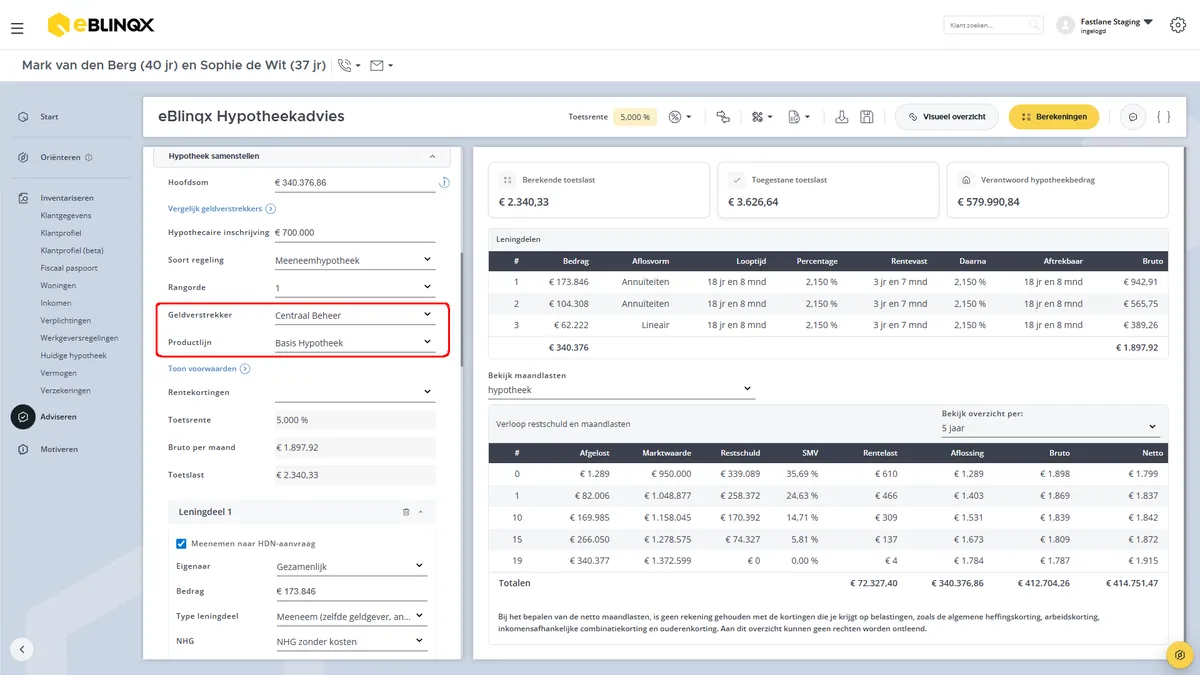
Task: Open the Rangorde dropdown
Action: click(355, 288)
